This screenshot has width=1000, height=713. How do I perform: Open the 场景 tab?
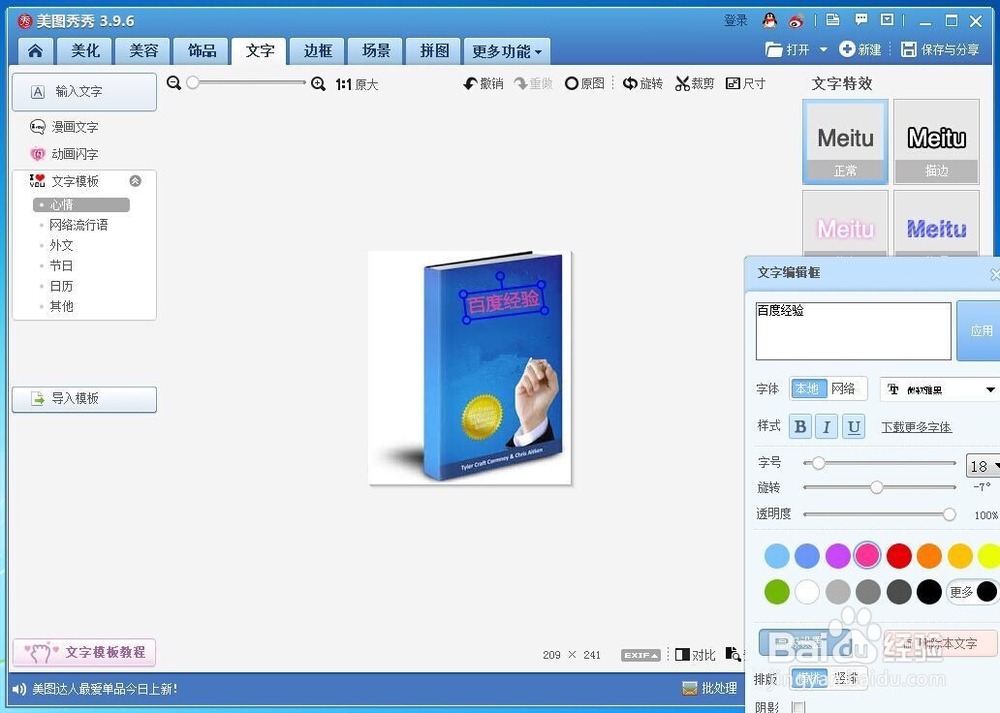(376, 51)
